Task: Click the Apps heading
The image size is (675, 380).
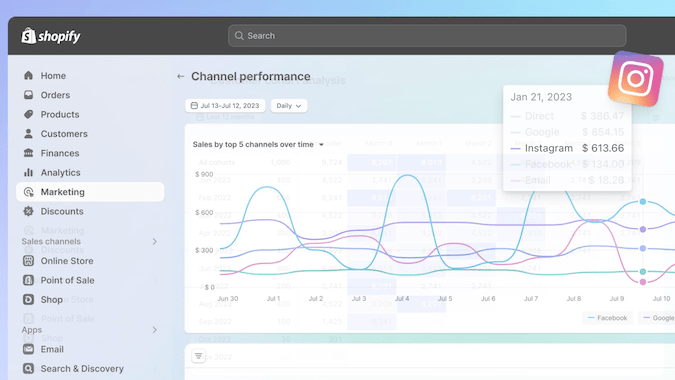Action: [32, 330]
